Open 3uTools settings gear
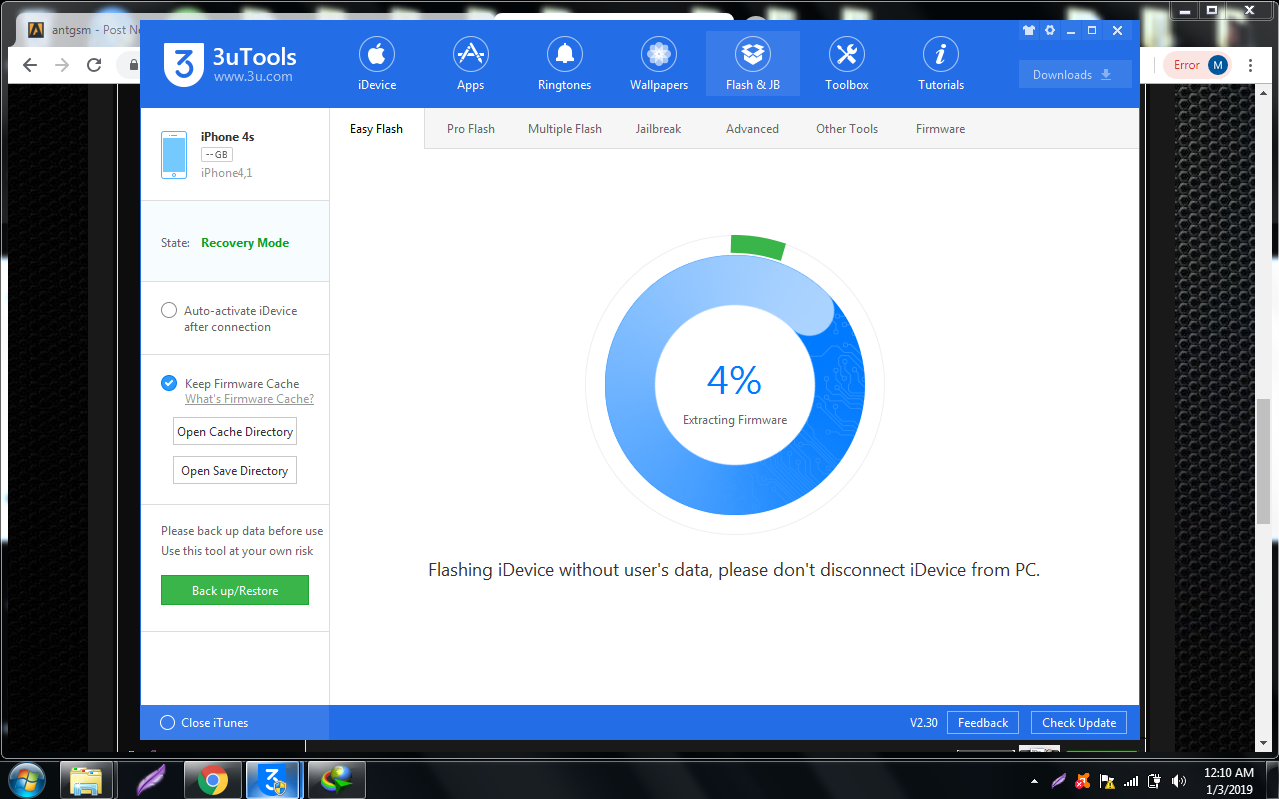Screen dimensions: 1279x799 click(x=1050, y=31)
